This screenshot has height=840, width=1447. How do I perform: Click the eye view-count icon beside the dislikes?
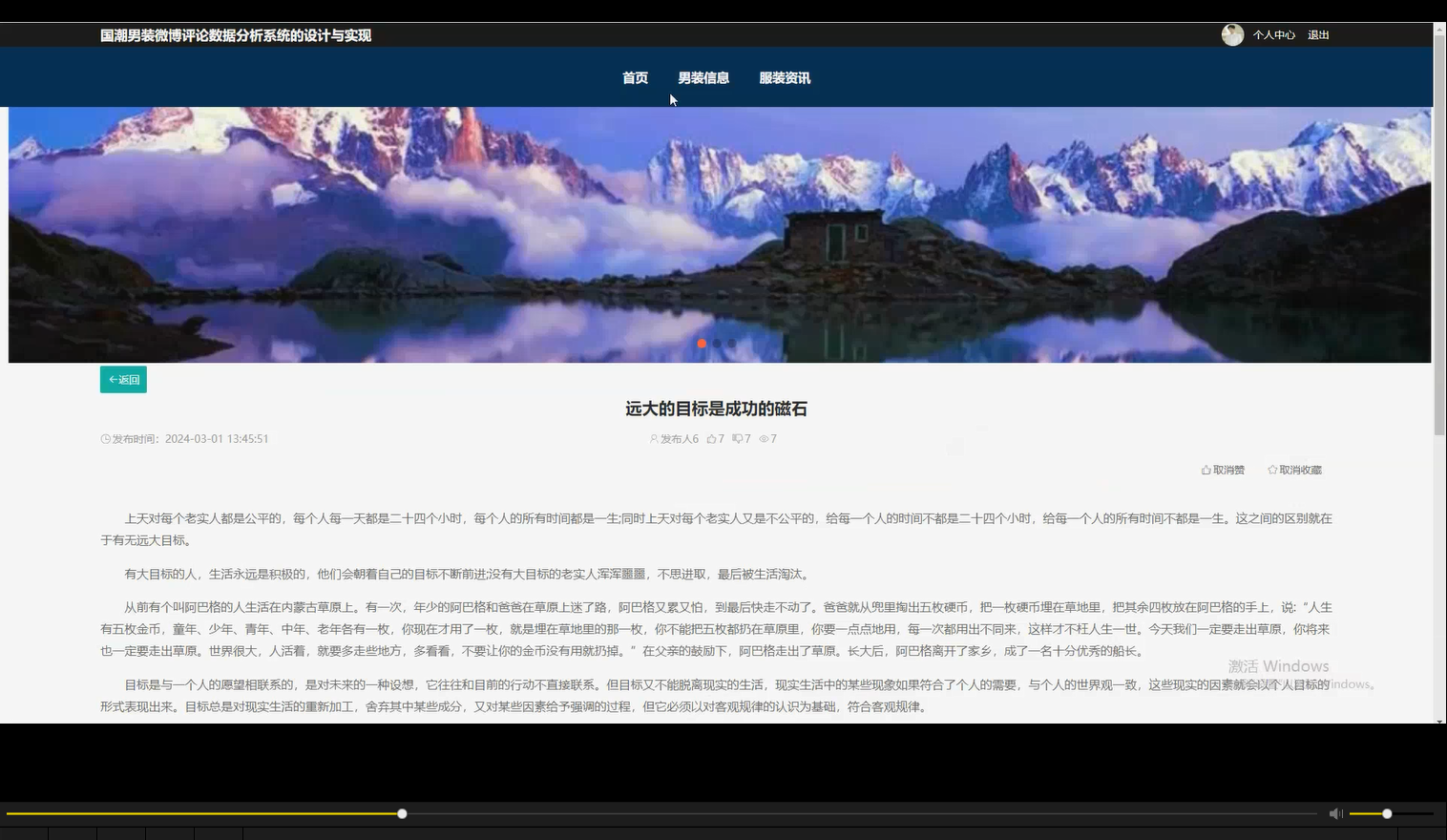point(762,438)
